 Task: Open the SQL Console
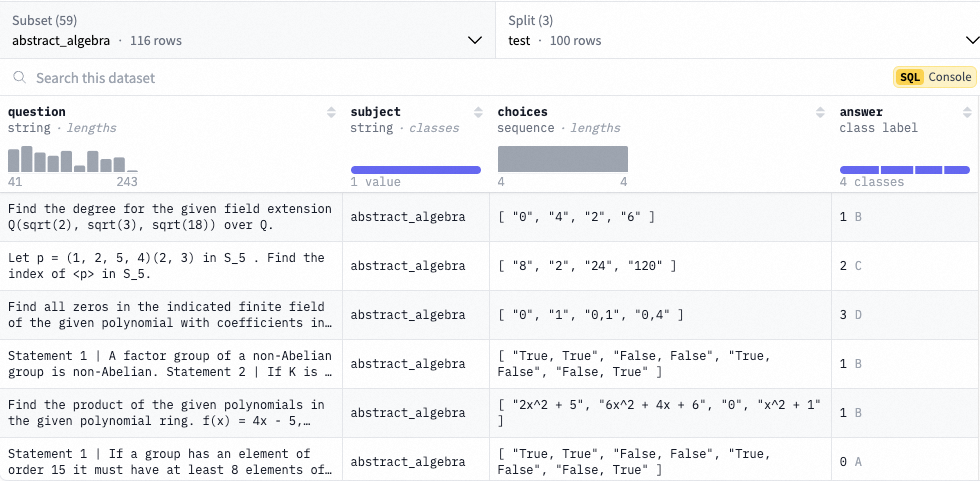(934, 77)
